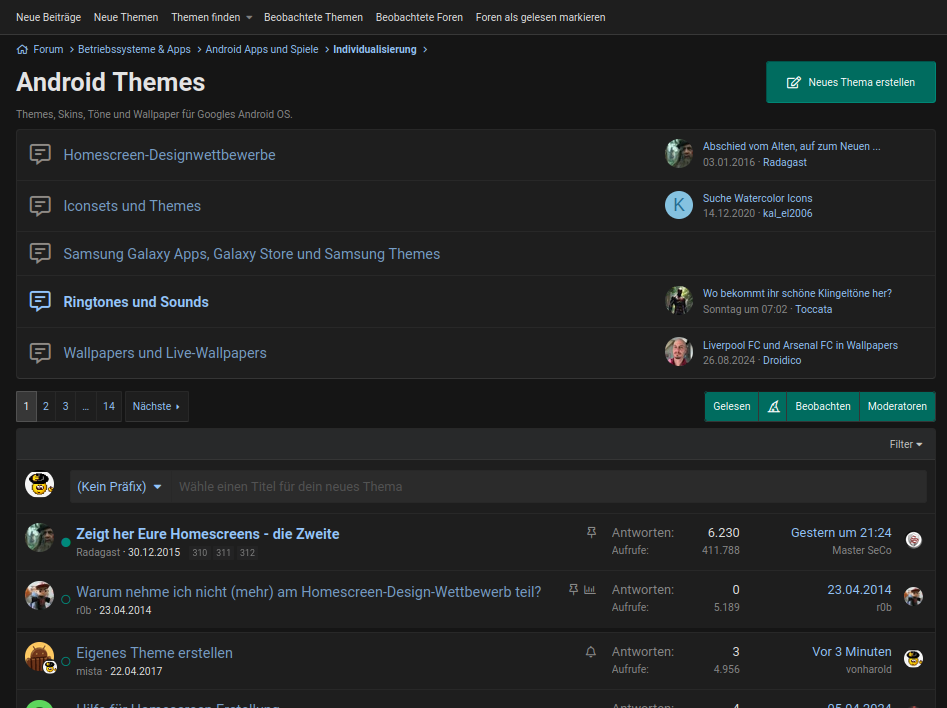Click the Gelesen button
This screenshot has height=708, width=947.
coord(731,407)
